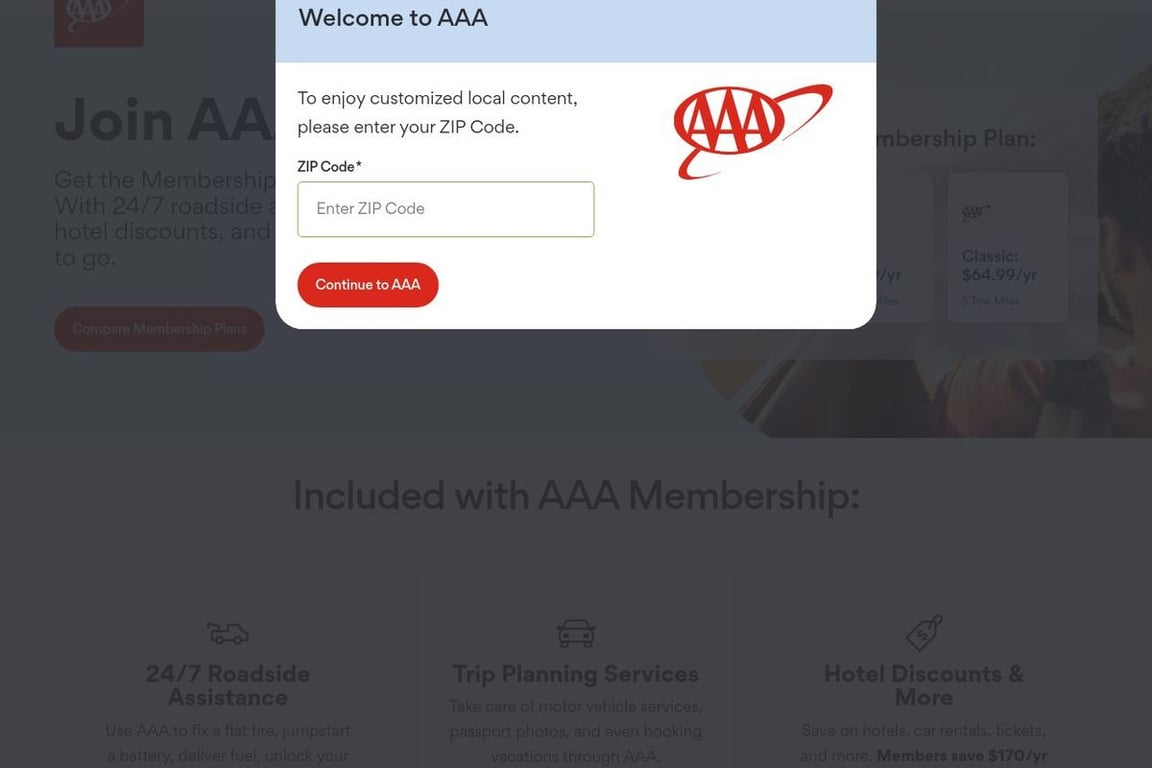1152x768 pixels.
Task: Click the Welcome to AAA dialog header
Action: click(392, 17)
